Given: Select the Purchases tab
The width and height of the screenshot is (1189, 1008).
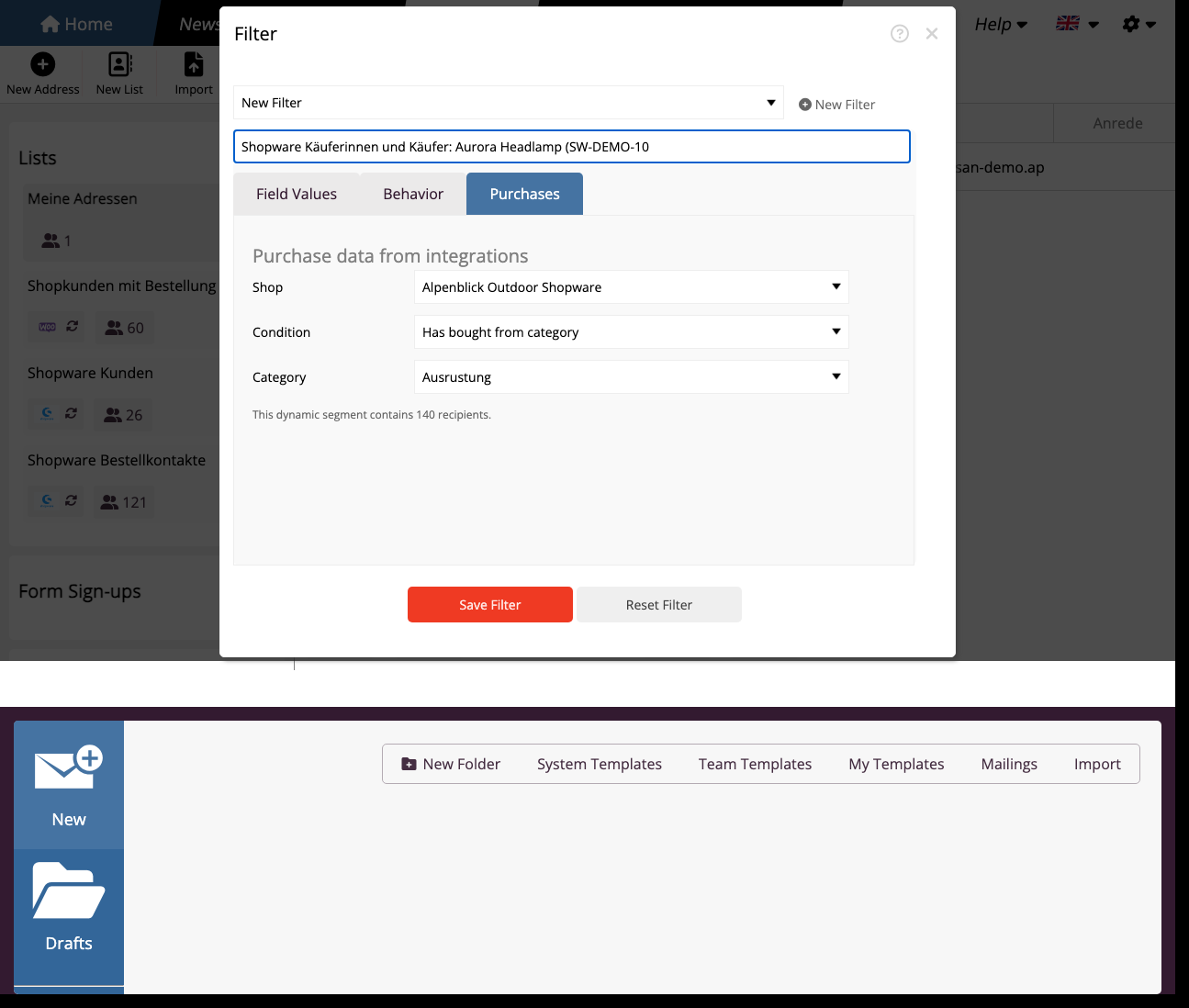Looking at the screenshot, I should 524,194.
